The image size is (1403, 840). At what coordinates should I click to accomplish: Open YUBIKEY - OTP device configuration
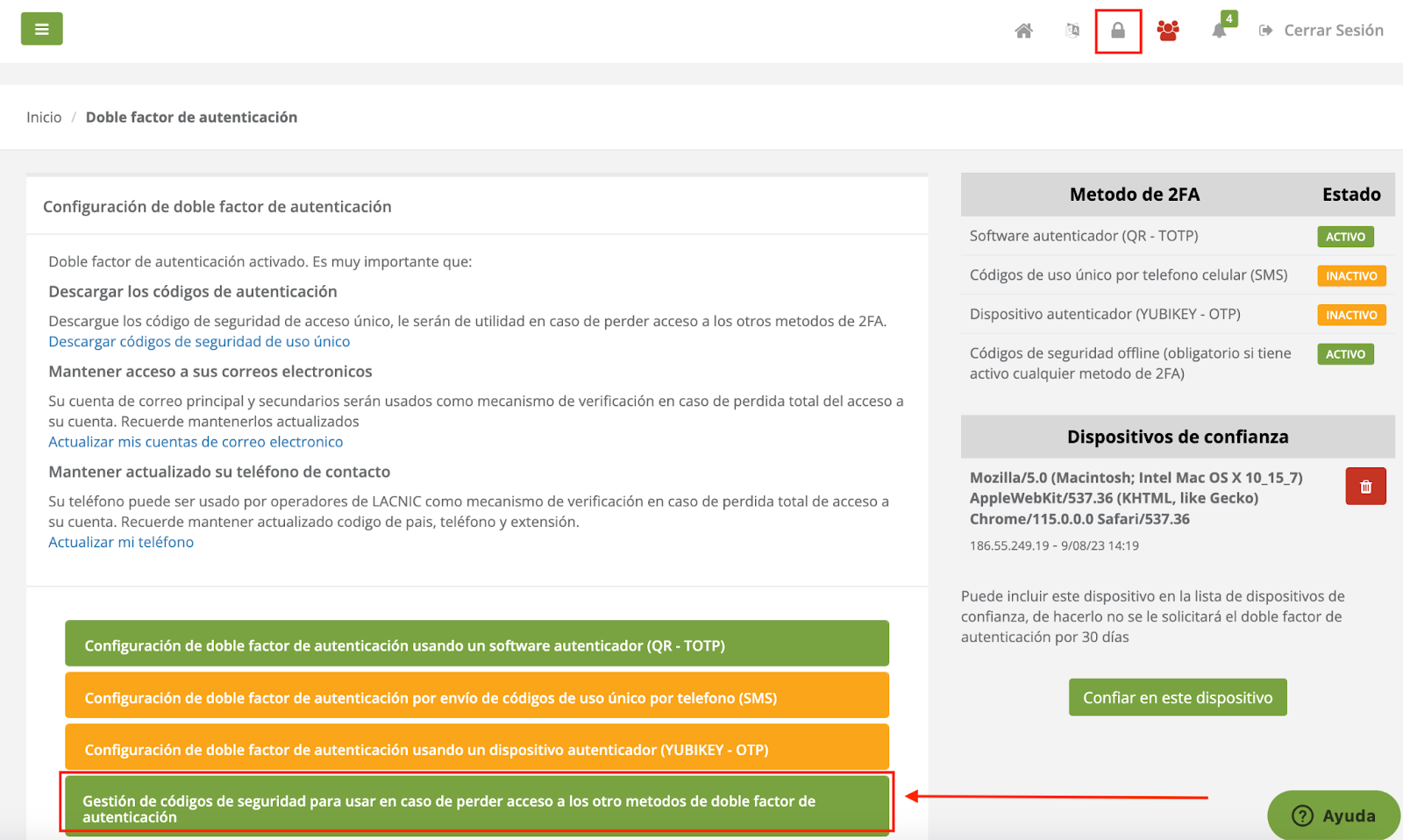click(x=476, y=750)
